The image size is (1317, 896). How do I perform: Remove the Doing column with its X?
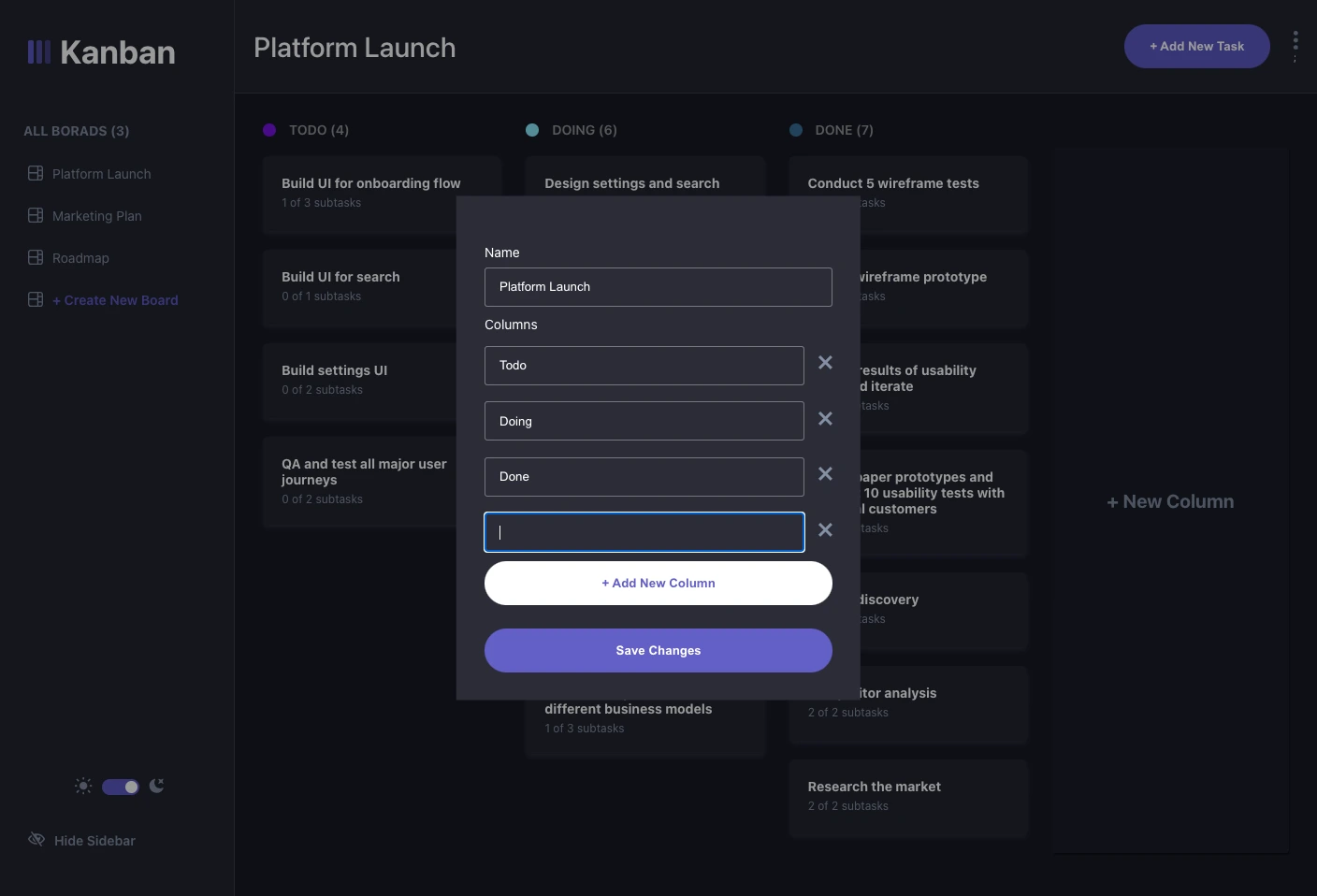[x=825, y=418]
